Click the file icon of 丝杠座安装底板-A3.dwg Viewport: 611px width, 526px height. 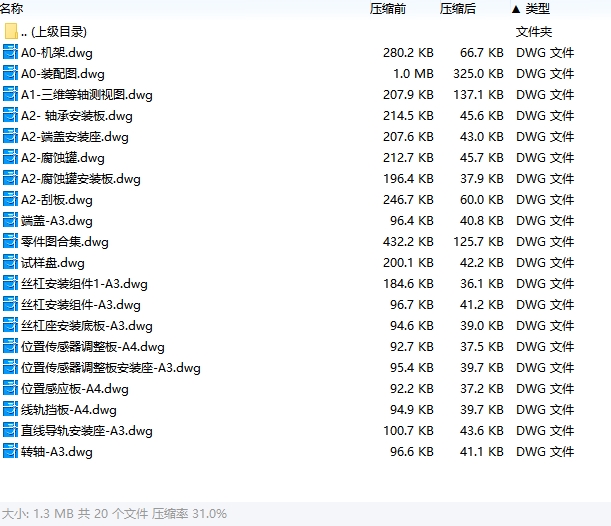(10, 326)
